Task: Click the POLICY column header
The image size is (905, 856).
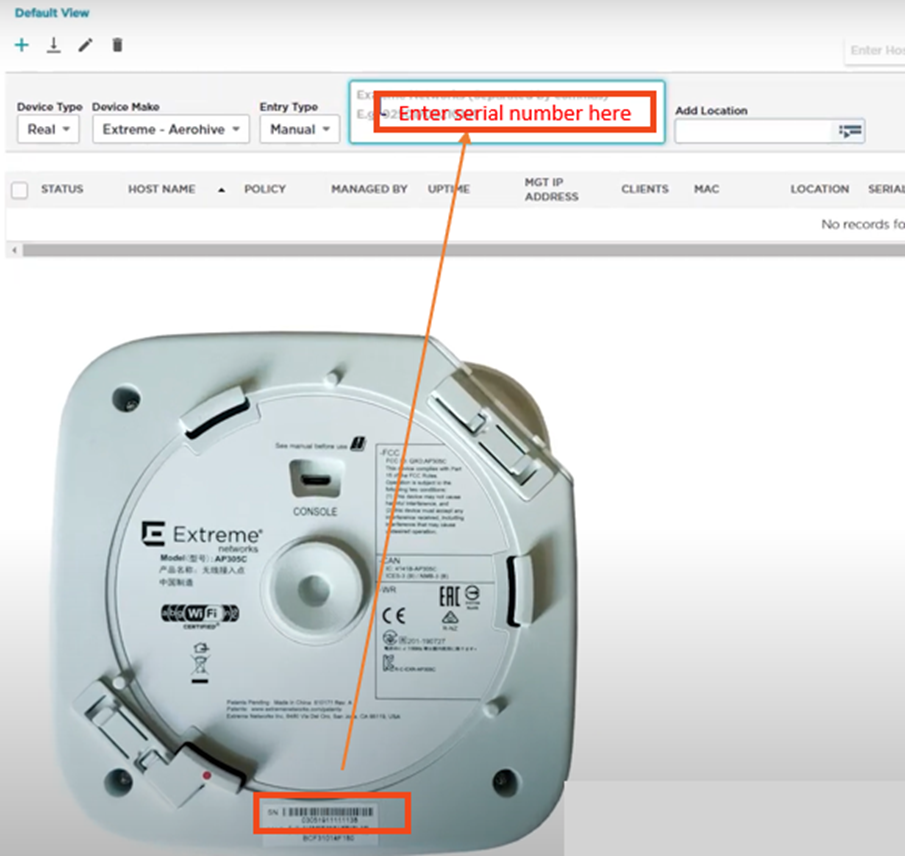Action: click(x=265, y=189)
